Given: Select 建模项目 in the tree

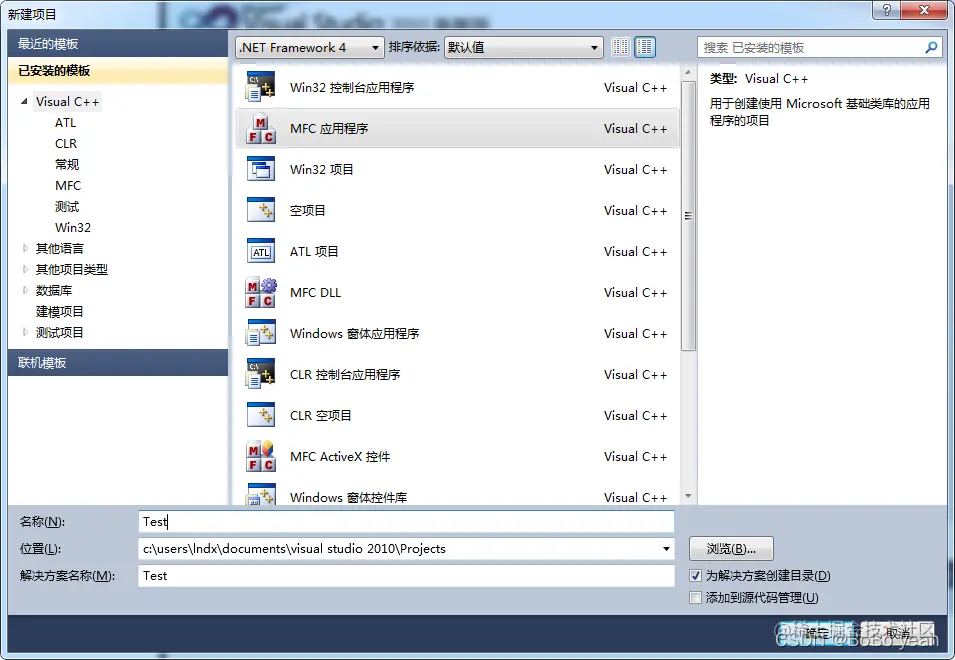Looking at the screenshot, I should [x=59, y=311].
